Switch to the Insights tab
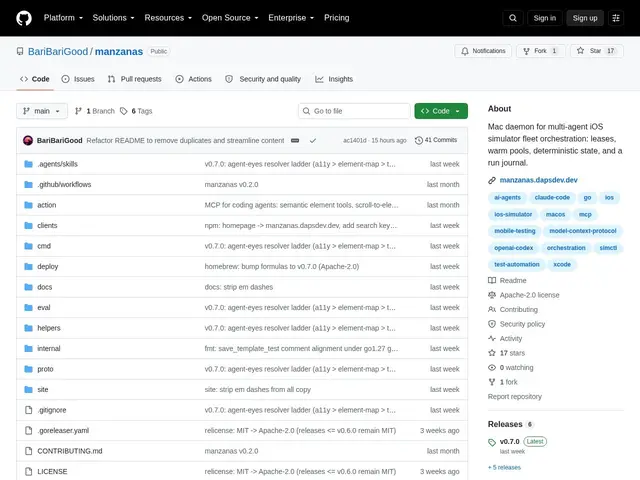Viewport: 640px width, 480px height. (334, 79)
